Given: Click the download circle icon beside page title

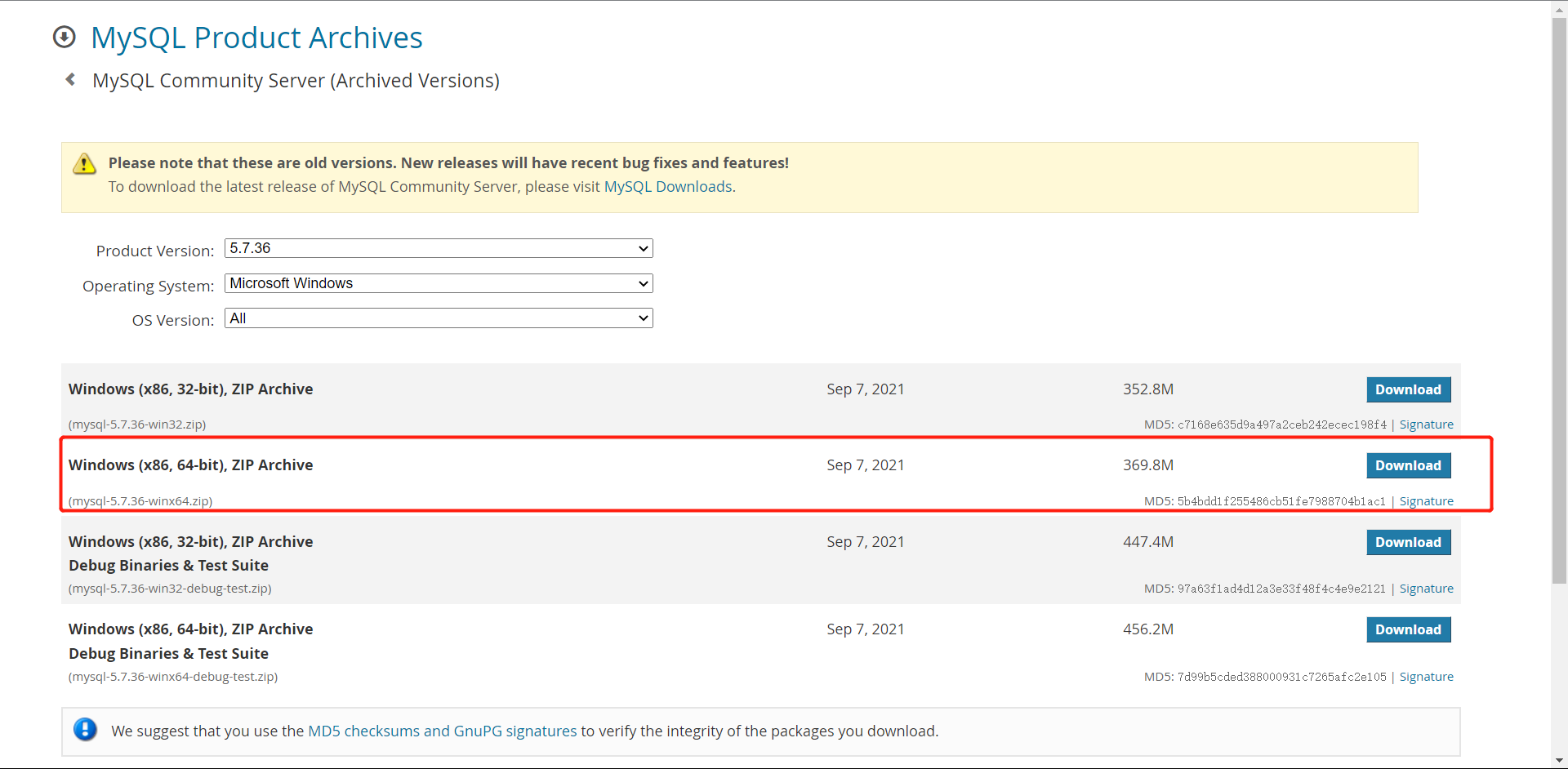Looking at the screenshot, I should (64, 38).
